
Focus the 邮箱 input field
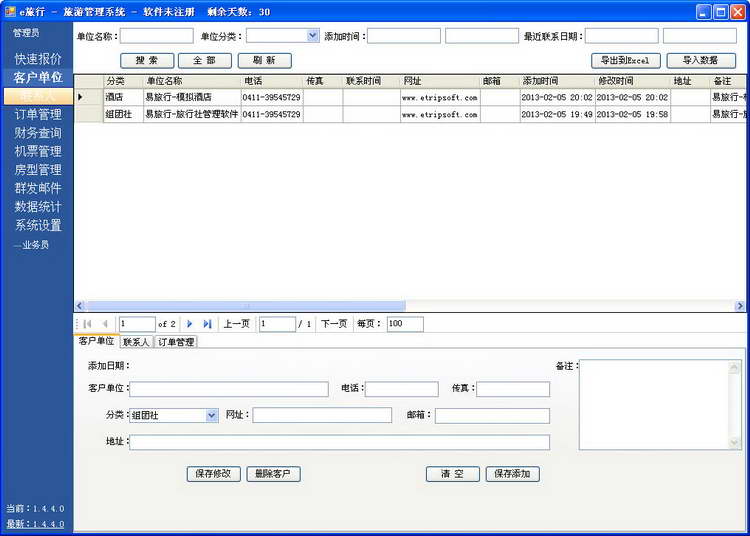[492, 416]
